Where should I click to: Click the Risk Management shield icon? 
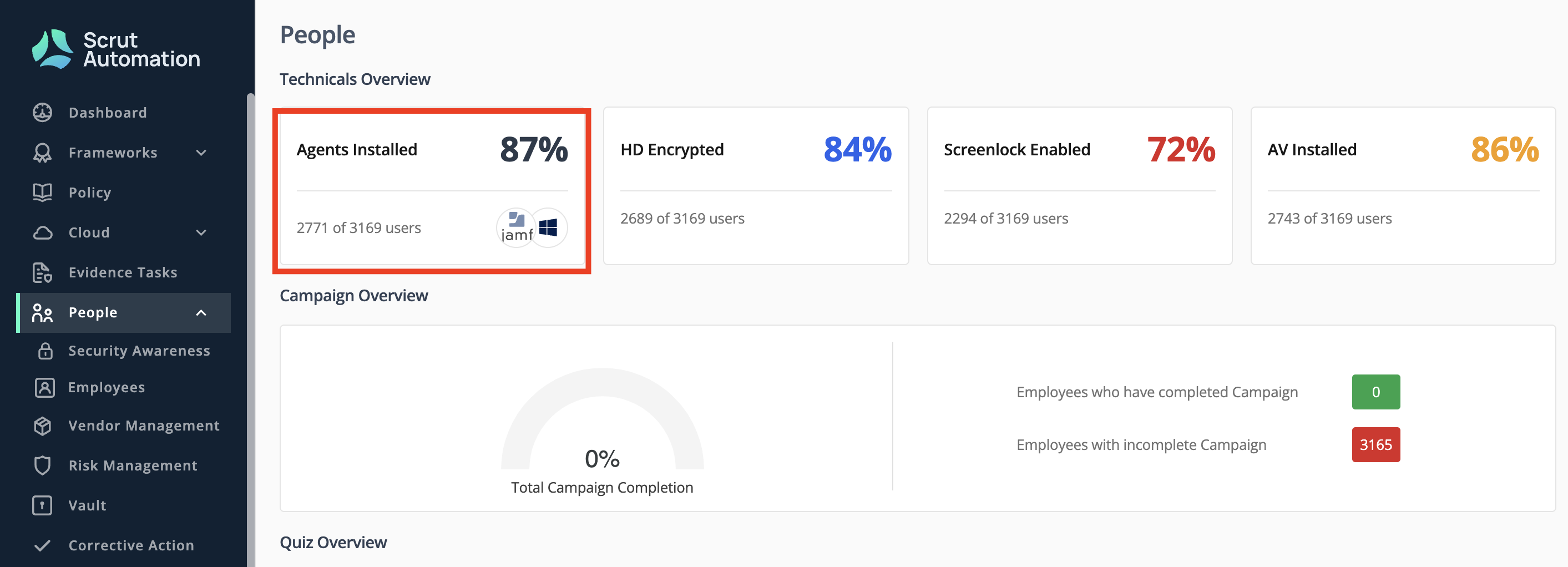tap(42, 465)
